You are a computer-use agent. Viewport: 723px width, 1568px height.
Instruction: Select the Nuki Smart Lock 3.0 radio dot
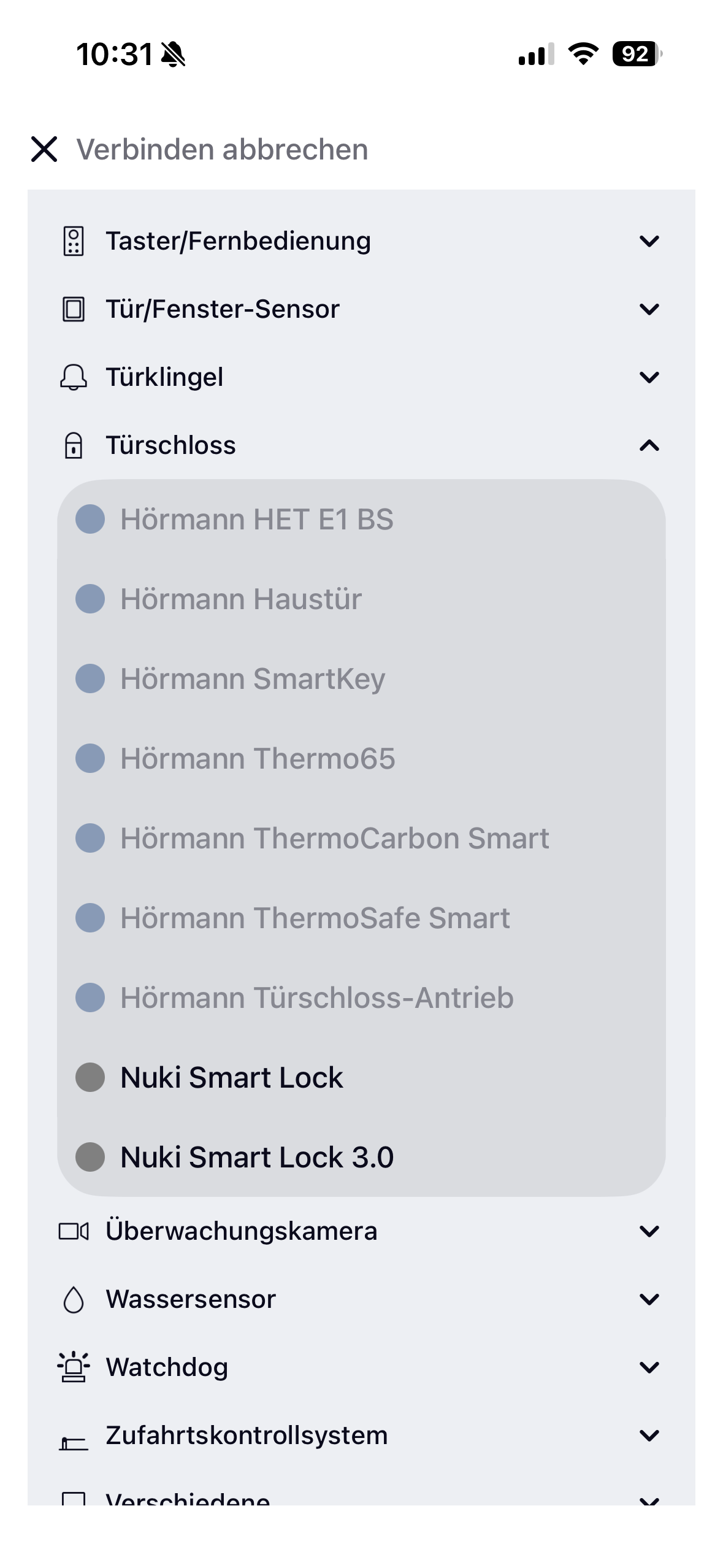(x=90, y=1157)
